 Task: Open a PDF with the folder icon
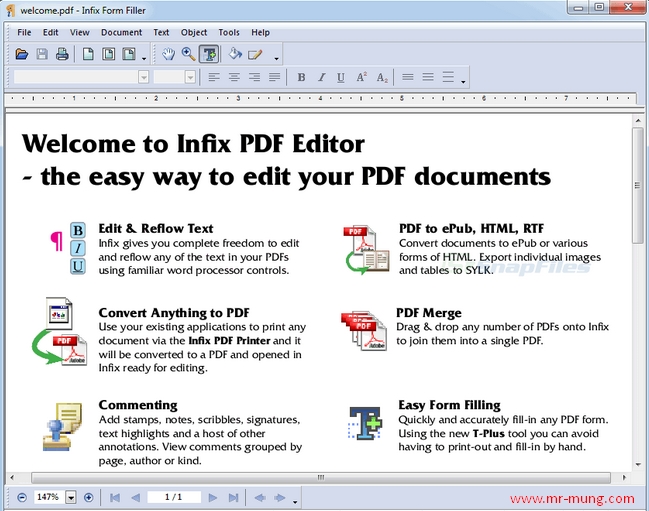[x=22, y=54]
